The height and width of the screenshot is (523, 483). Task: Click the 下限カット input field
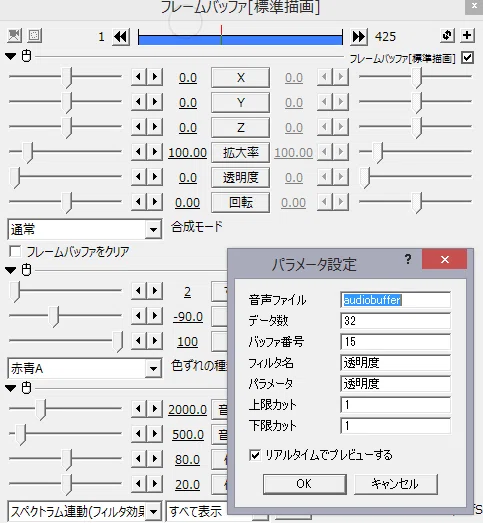pos(395,426)
